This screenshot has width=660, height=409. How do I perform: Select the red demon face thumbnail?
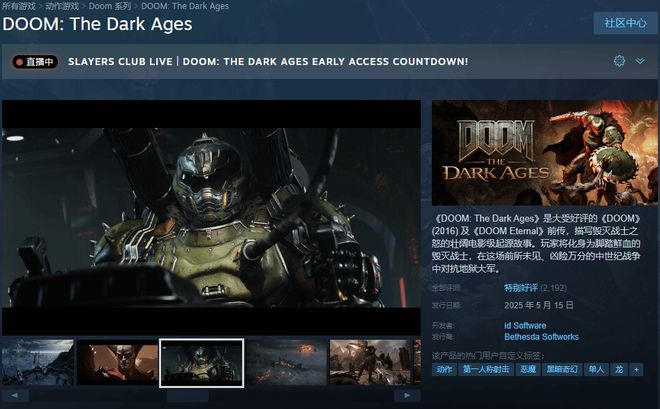[117, 362]
